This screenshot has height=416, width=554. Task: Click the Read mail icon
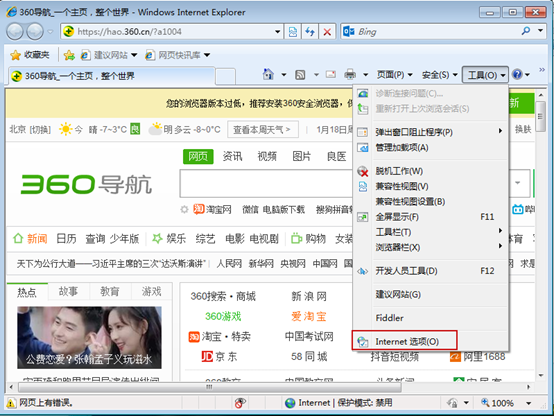(331, 75)
